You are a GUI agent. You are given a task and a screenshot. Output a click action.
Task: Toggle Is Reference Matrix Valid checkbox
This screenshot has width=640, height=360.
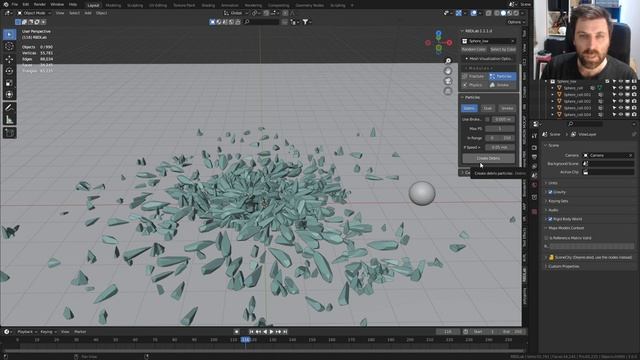point(547,238)
